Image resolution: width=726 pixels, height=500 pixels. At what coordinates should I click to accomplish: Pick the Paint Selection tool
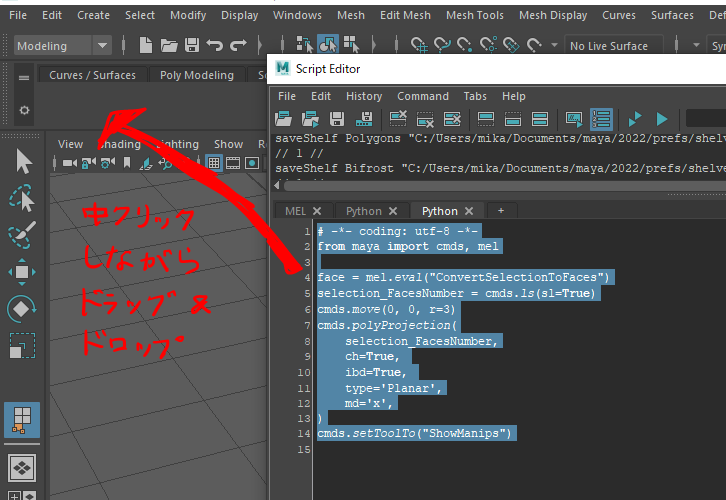point(22,234)
